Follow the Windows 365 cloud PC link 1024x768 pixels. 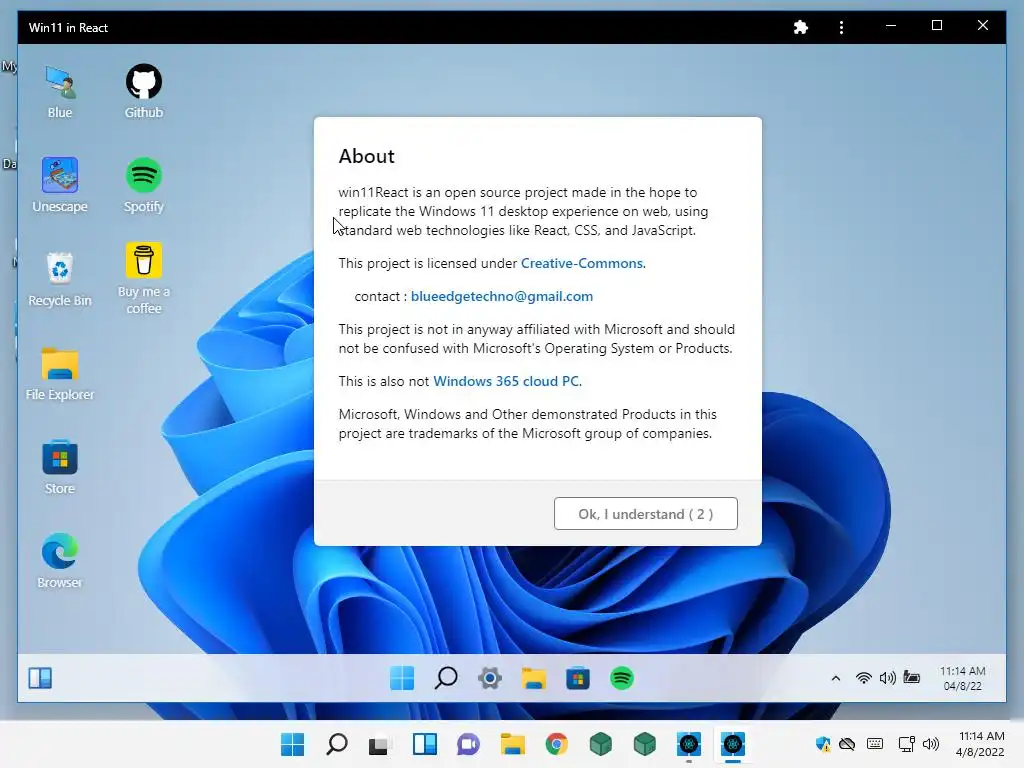coord(506,381)
